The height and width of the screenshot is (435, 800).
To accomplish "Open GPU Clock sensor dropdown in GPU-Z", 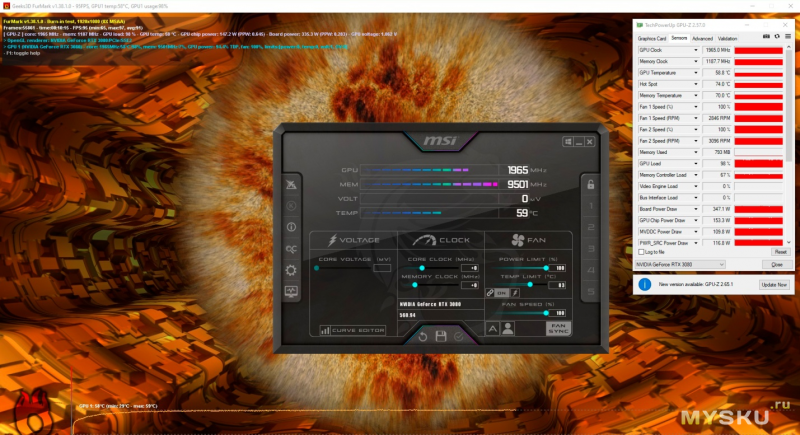I will point(695,50).
